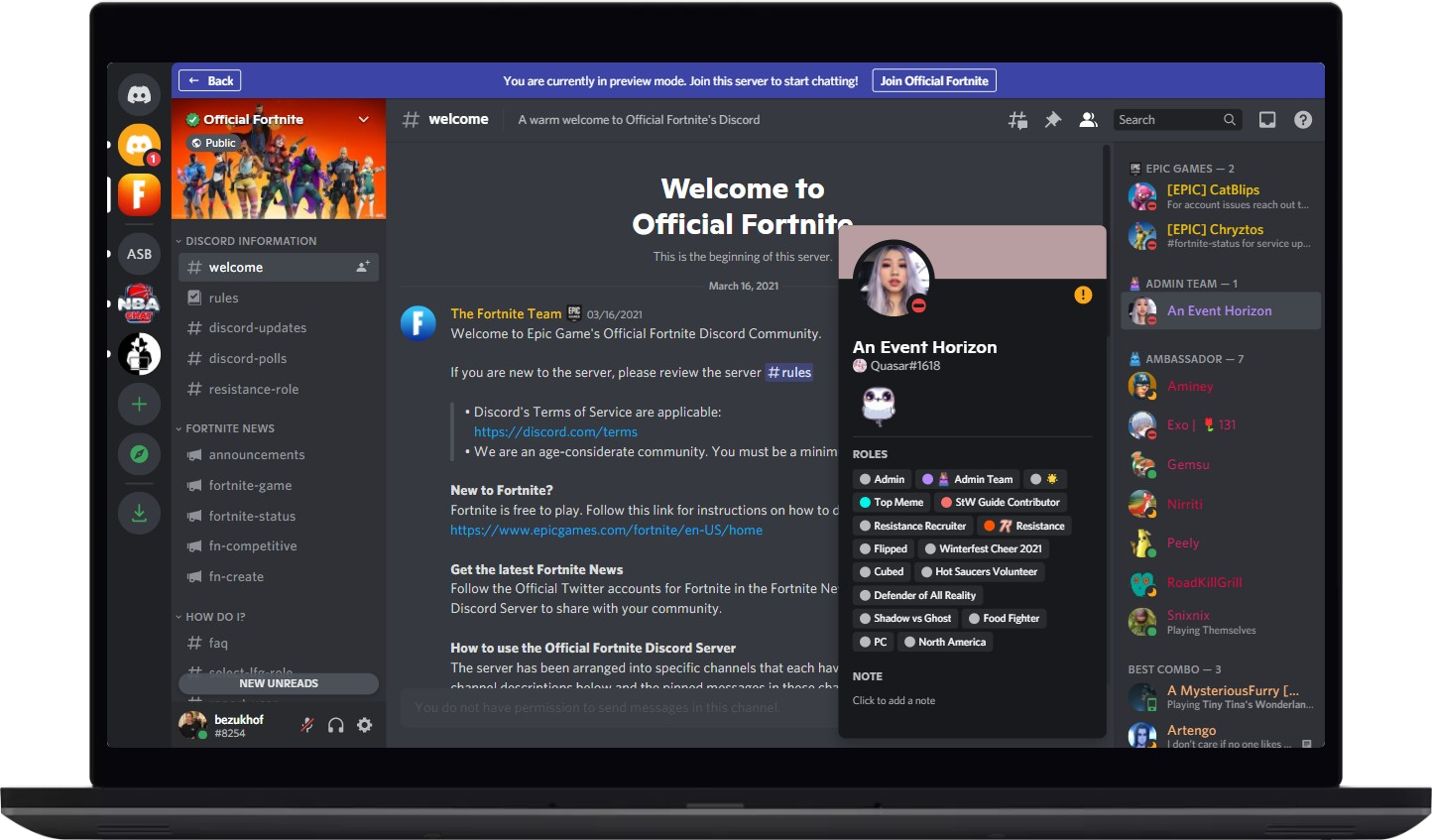Click the Add a Server plus icon

(x=139, y=404)
